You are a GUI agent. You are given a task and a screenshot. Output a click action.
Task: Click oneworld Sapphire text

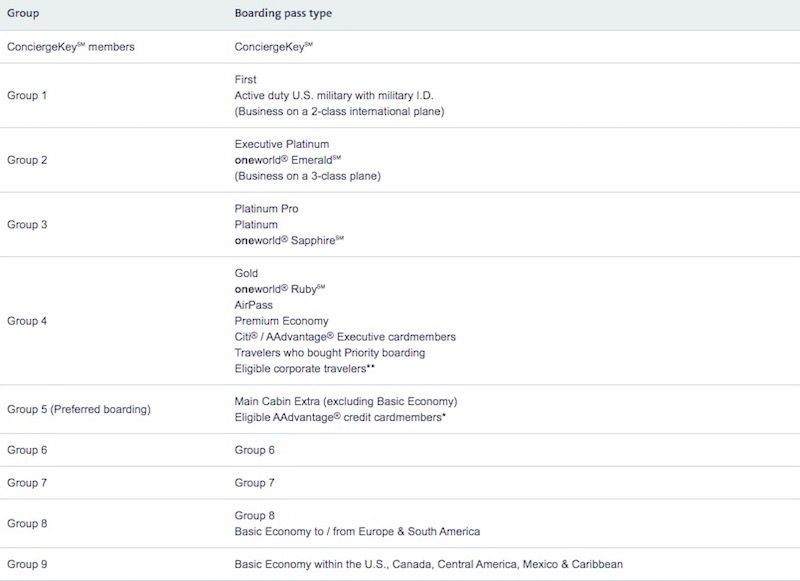coord(289,240)
